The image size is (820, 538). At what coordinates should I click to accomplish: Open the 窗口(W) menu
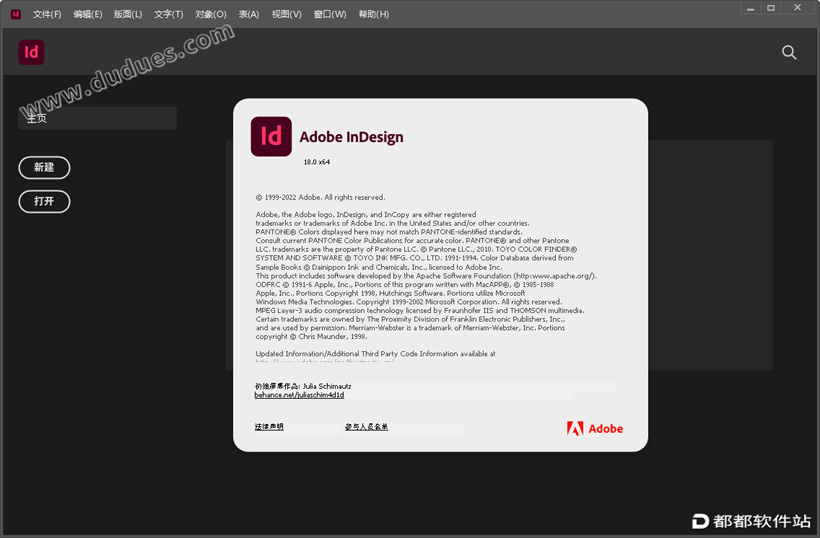330,14
